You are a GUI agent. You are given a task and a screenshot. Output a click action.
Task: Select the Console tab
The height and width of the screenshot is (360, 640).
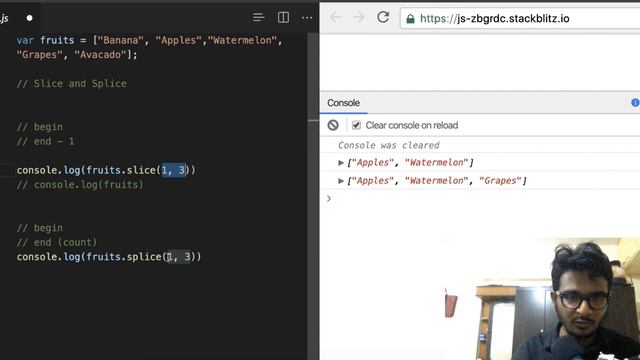343,103
